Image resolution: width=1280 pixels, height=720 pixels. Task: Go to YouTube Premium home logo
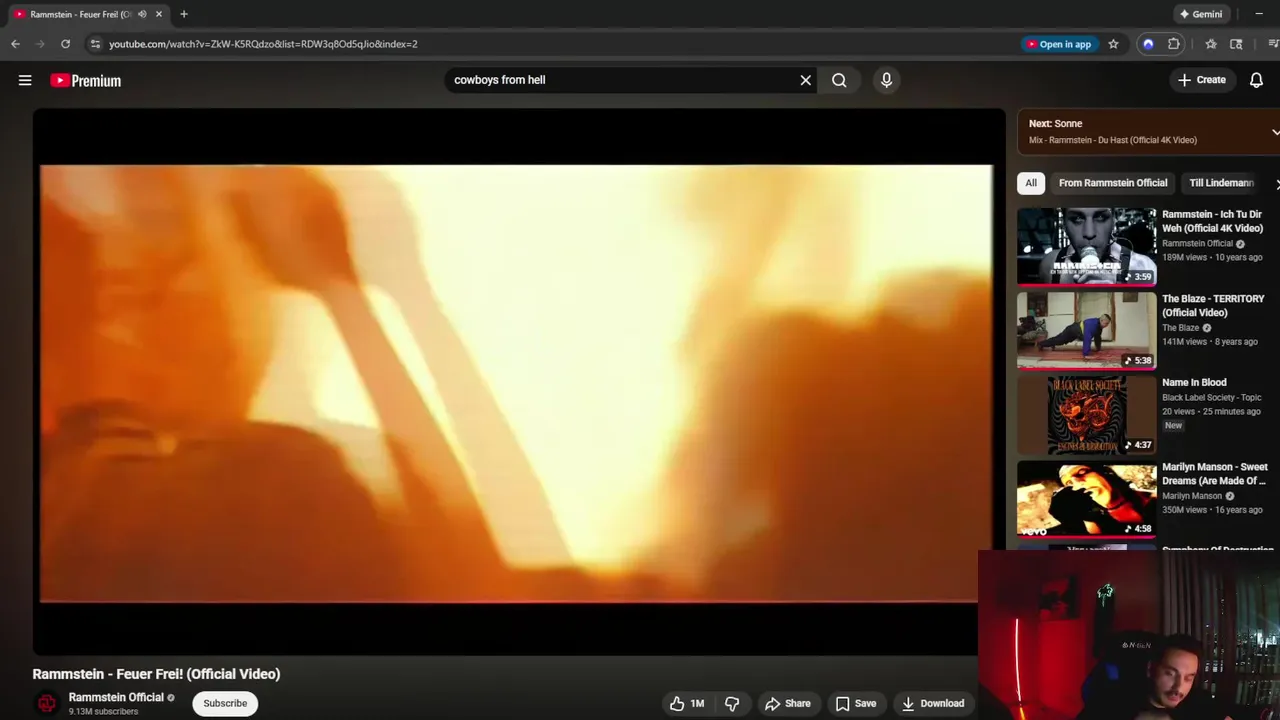pyautogui.click(x=86, y=81)
